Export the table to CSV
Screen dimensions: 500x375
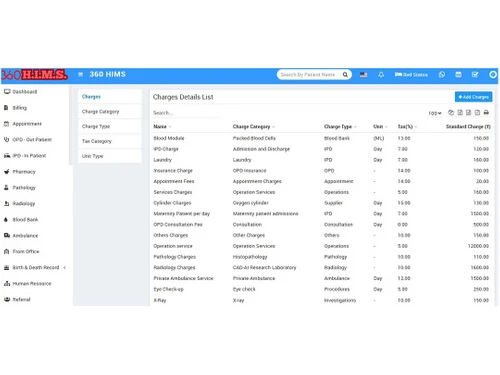click(x=469, y=113)
